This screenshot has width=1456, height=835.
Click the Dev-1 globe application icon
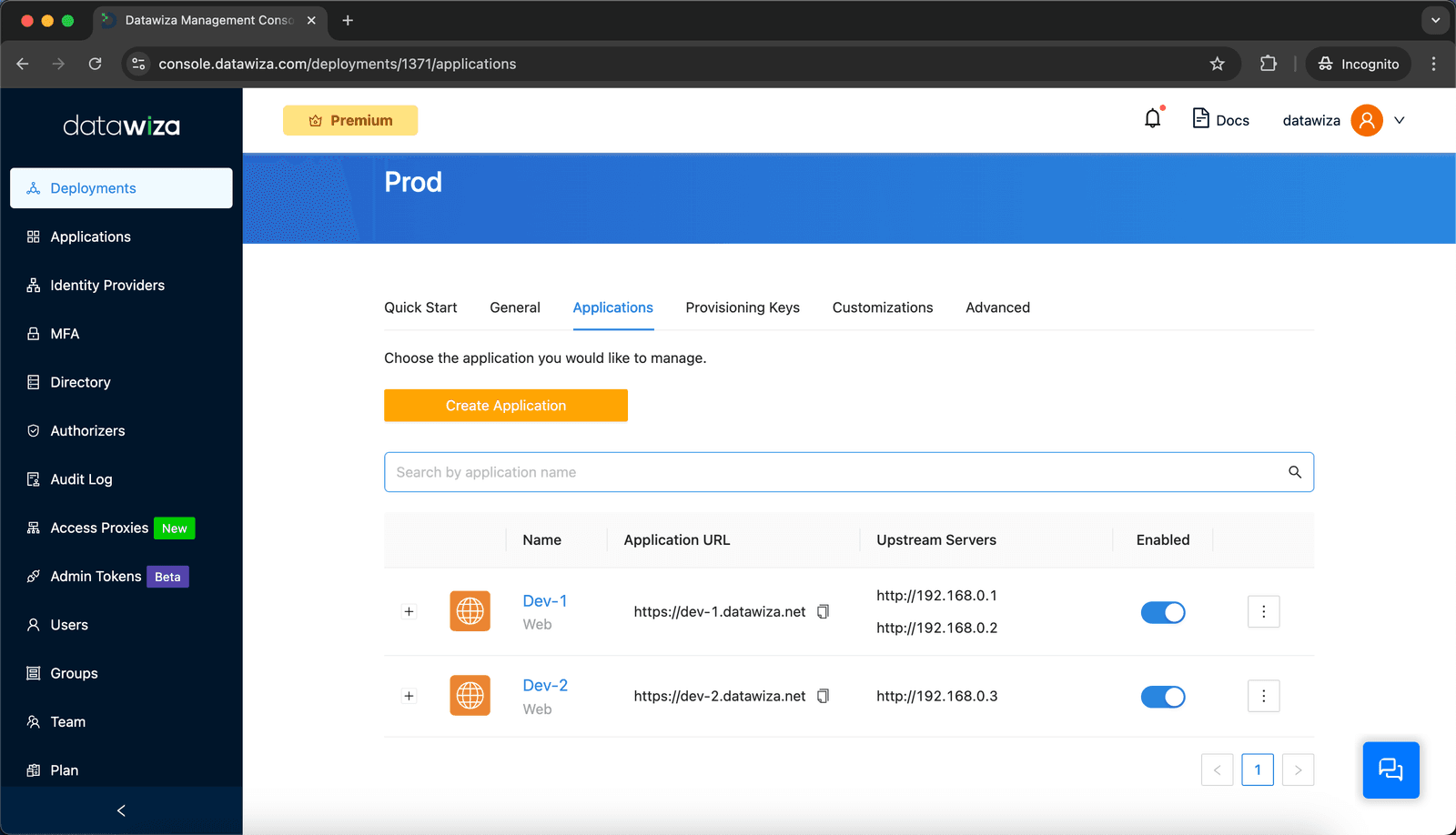(470, 611)
